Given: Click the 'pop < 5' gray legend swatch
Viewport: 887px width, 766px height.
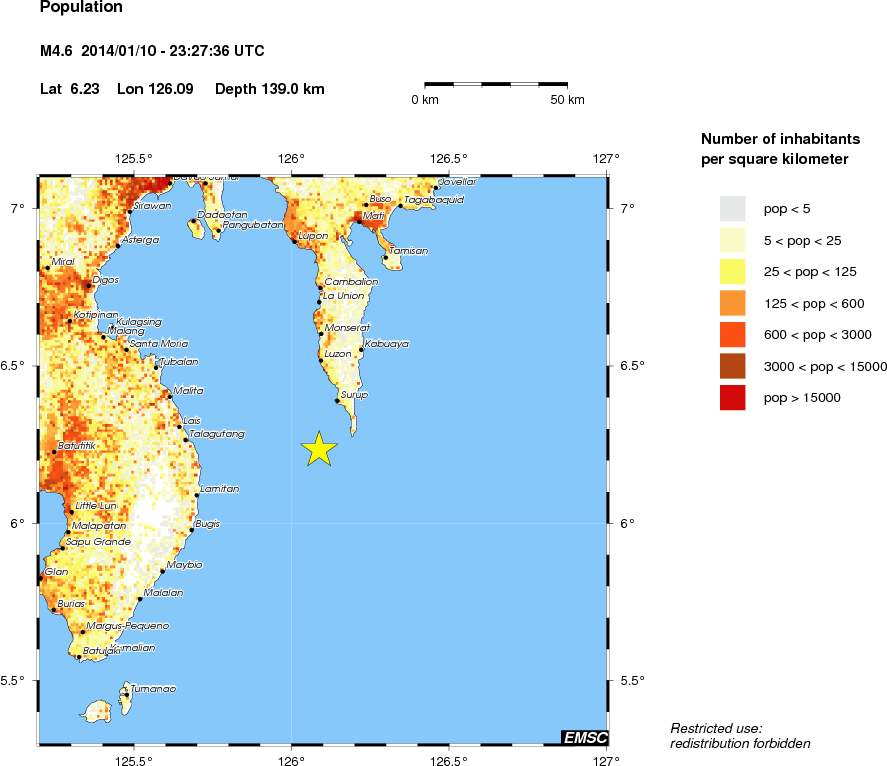Looking at the screenshot, I should coord(732,208).
